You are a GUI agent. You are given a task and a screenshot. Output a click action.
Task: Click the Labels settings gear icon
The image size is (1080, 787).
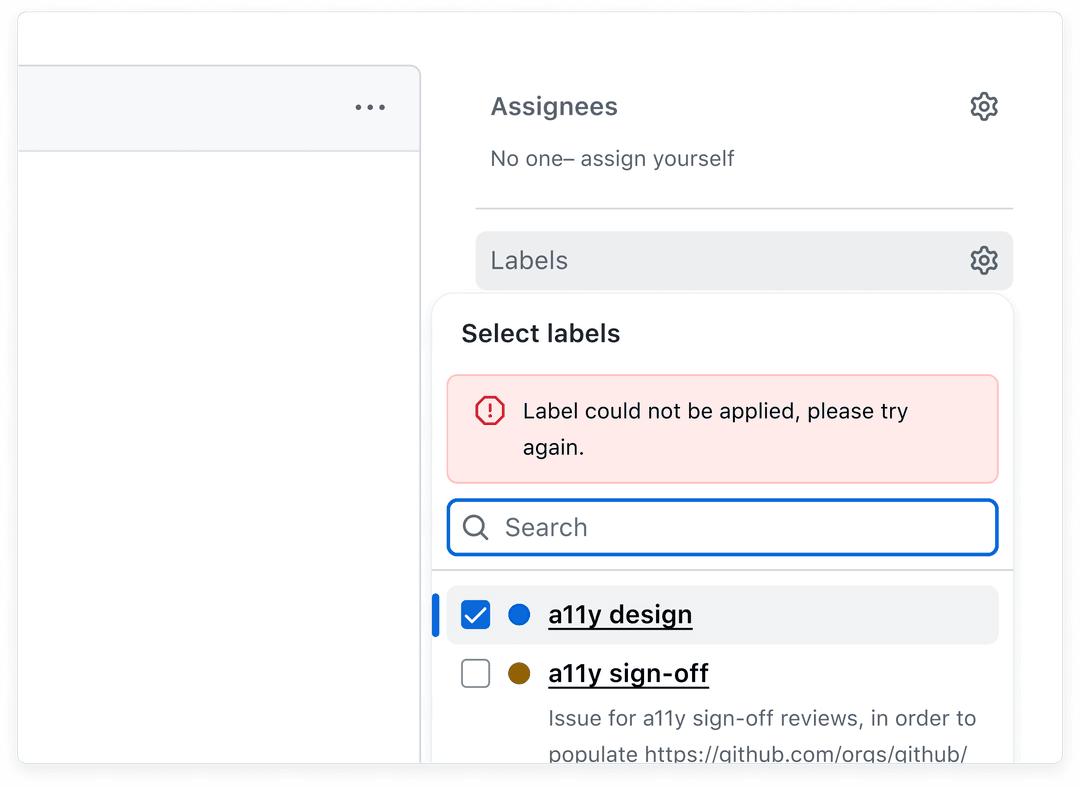(984, 260)
